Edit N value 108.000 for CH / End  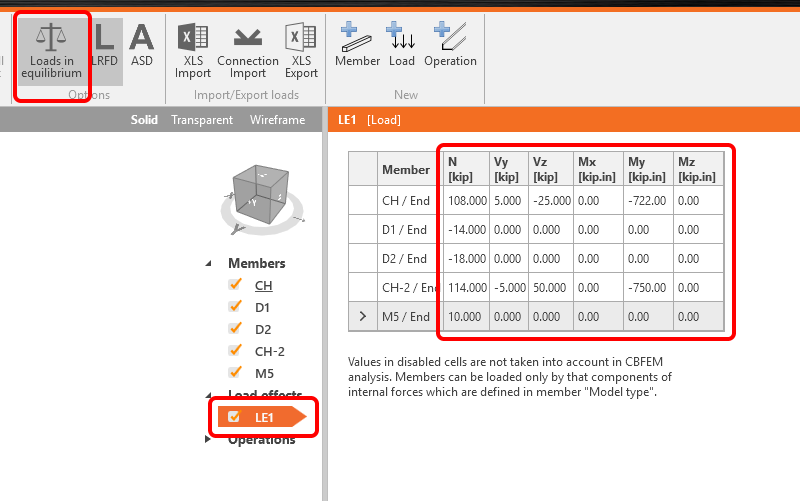466,201
